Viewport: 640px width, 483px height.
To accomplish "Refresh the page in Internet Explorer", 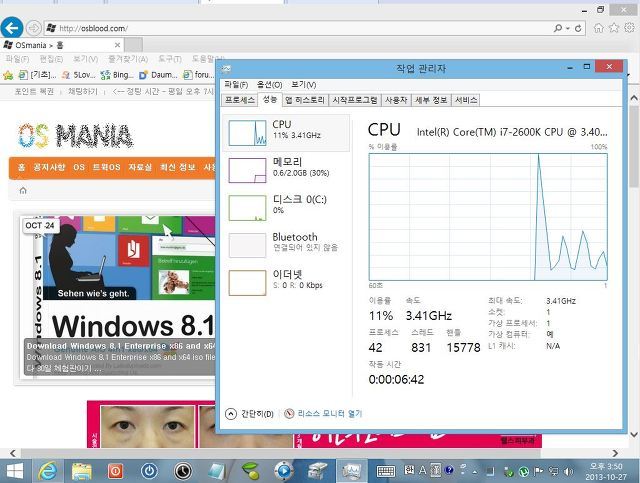I will [x=578, y=28].
